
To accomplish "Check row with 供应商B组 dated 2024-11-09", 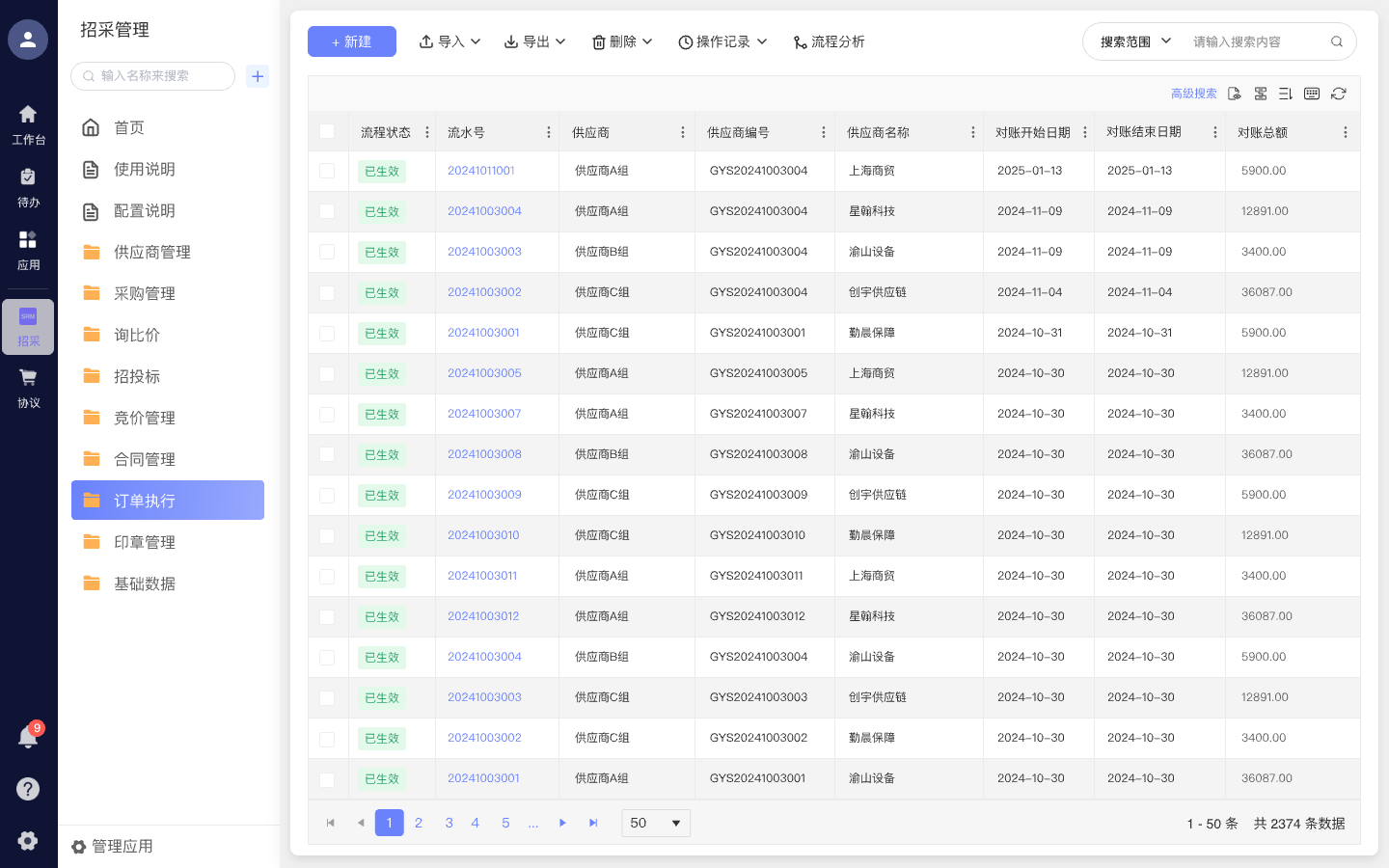I will [327, 252].
